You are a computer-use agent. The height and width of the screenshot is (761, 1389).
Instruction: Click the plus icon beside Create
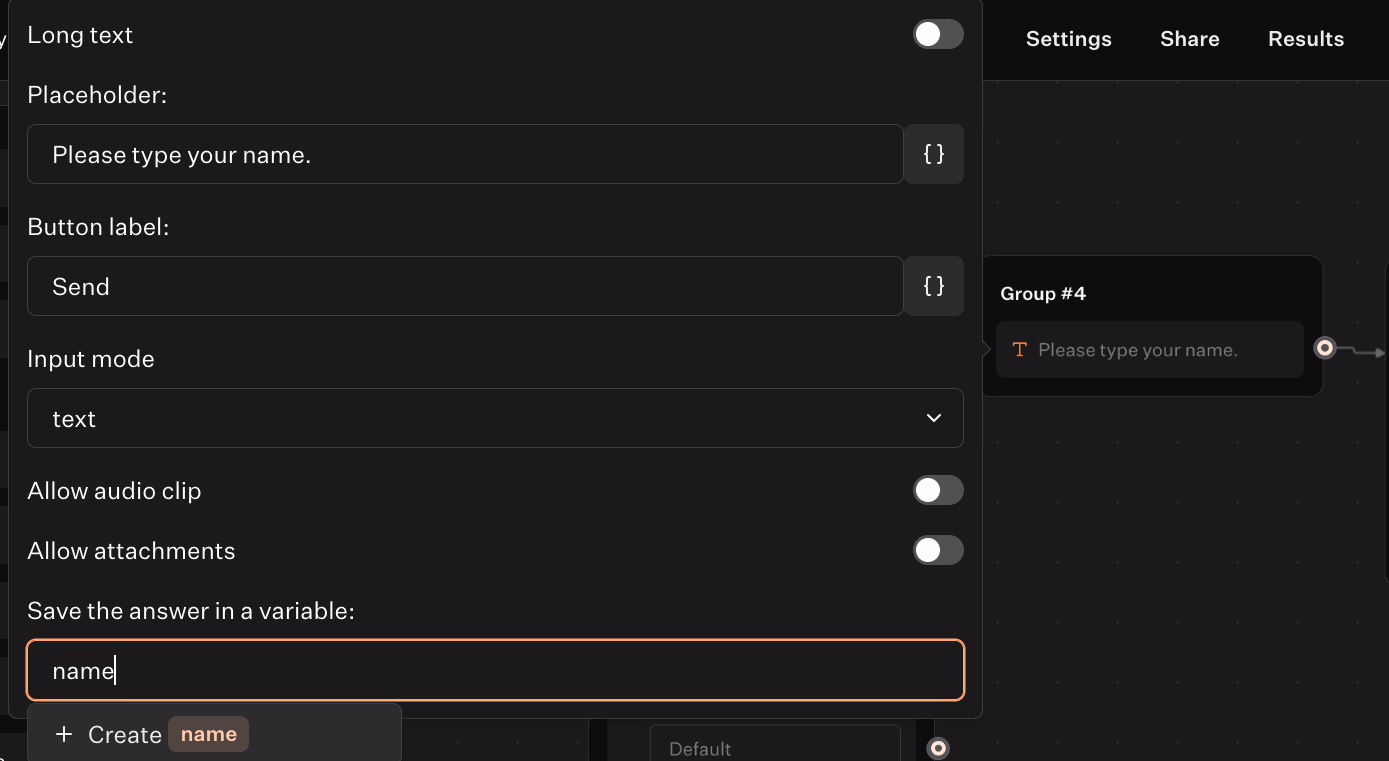[64, 735]
